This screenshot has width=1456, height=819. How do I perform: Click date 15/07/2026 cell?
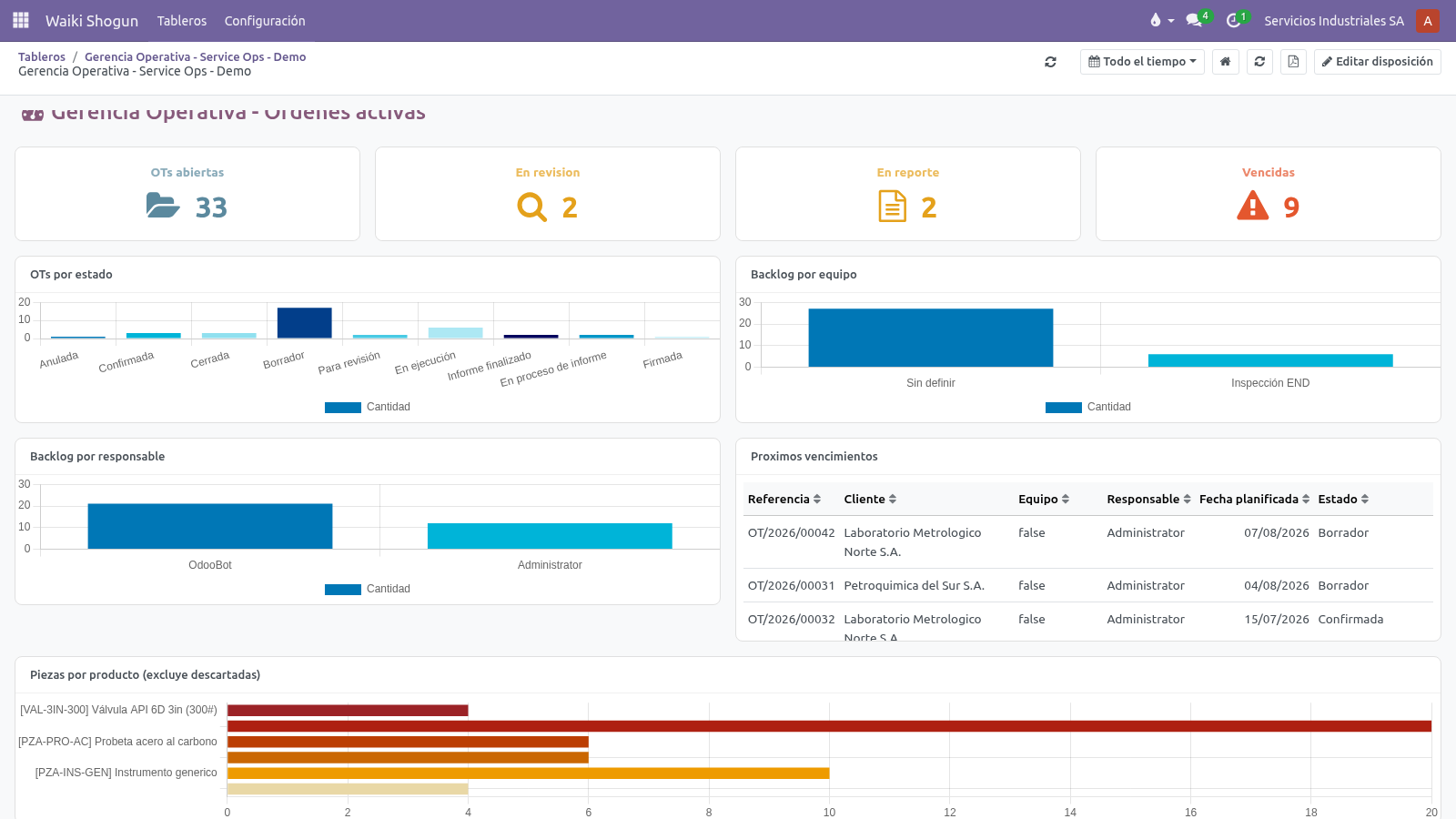click(x=1277, y=619)
